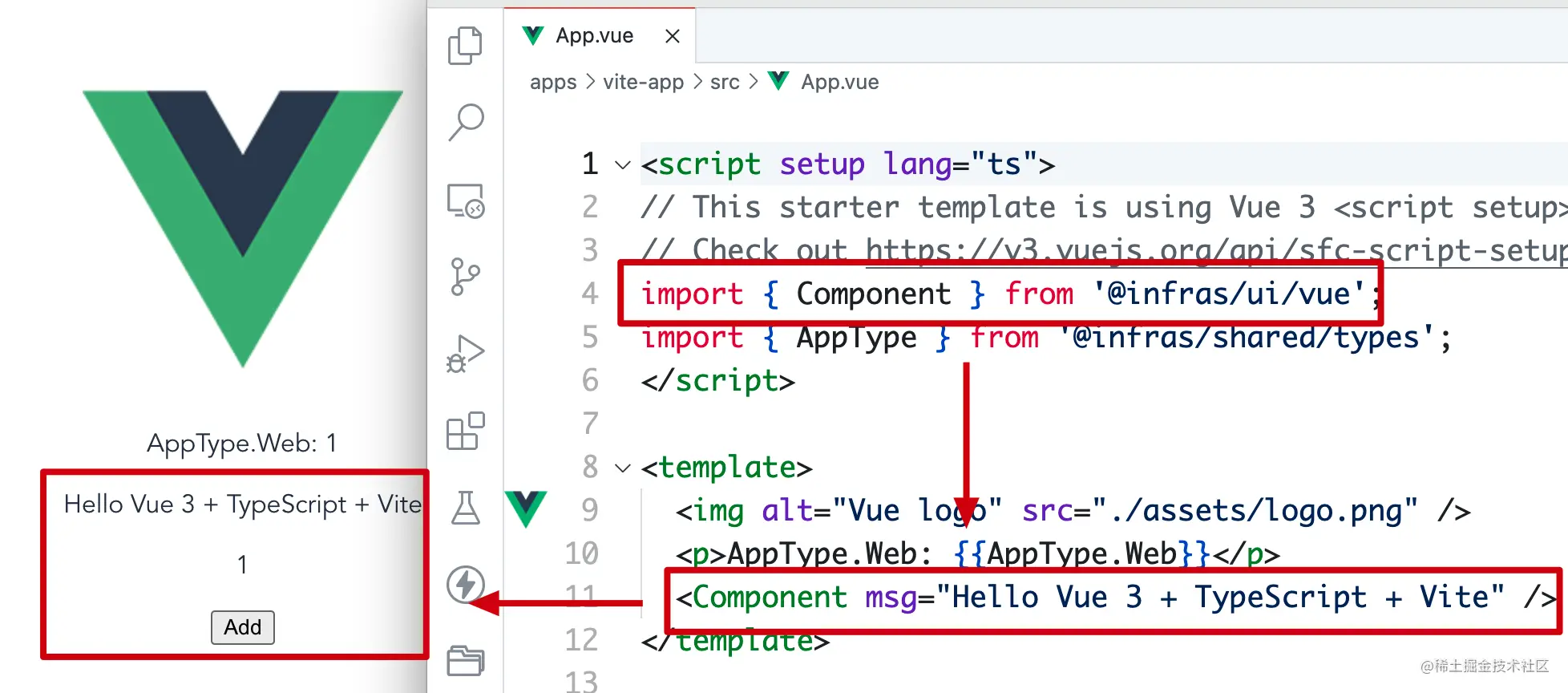
Task: Click the 'src' breadcrumb segment
Action: [x=725, y=83]
